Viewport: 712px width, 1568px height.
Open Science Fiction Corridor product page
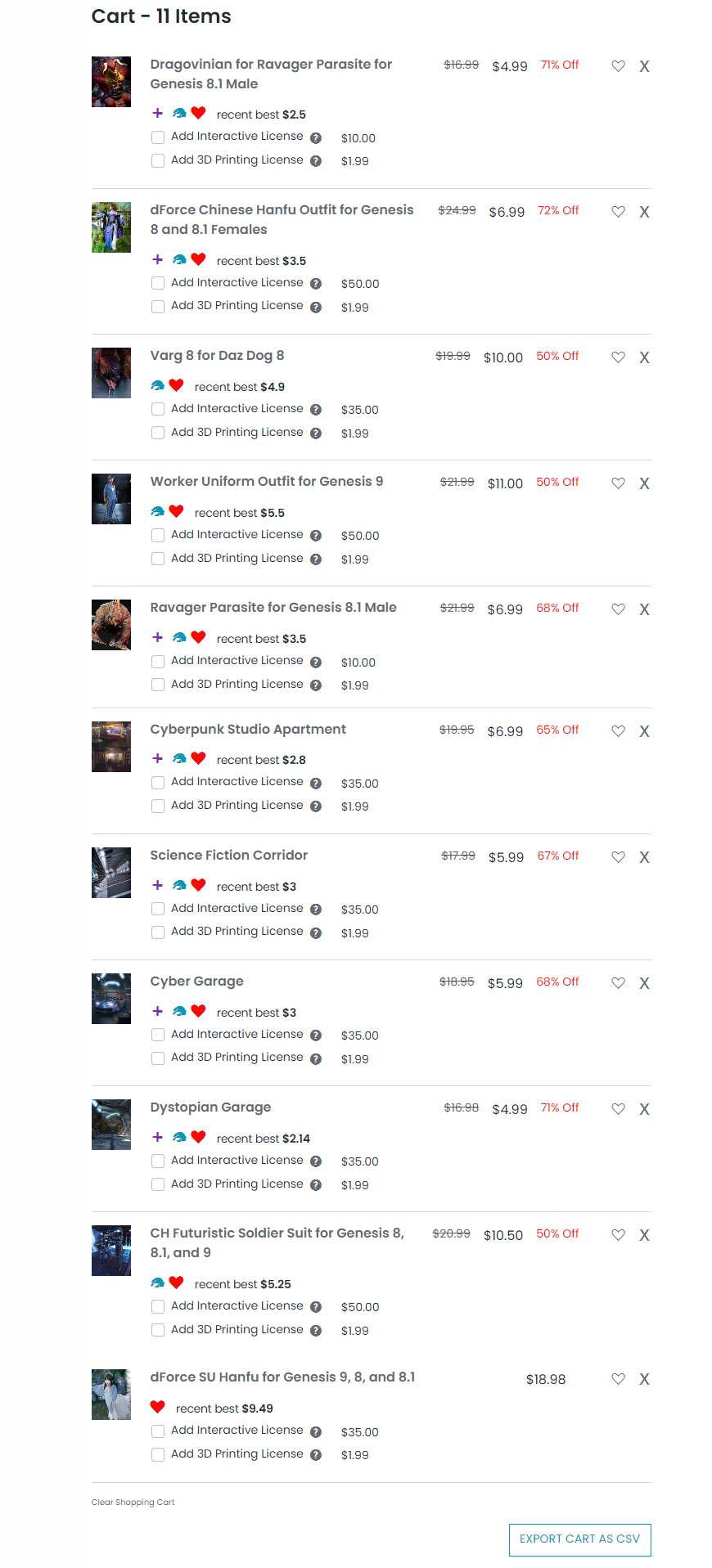tap(228, 856)
